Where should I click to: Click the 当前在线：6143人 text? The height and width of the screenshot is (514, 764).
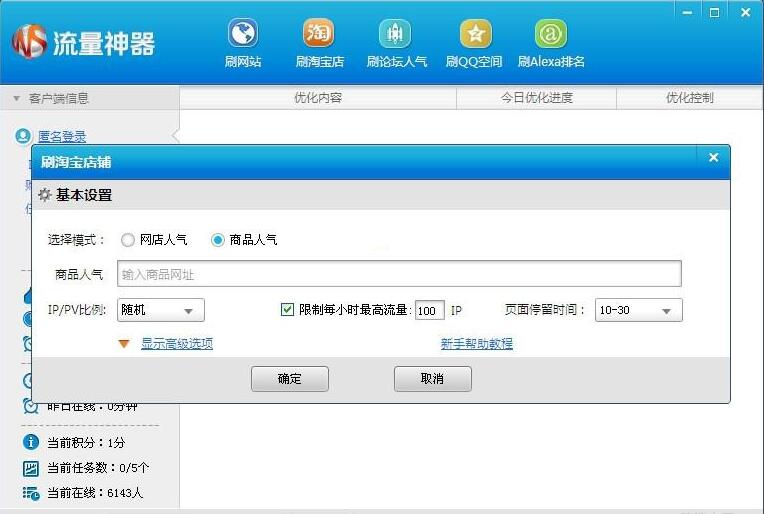click(x=95, y=493)
